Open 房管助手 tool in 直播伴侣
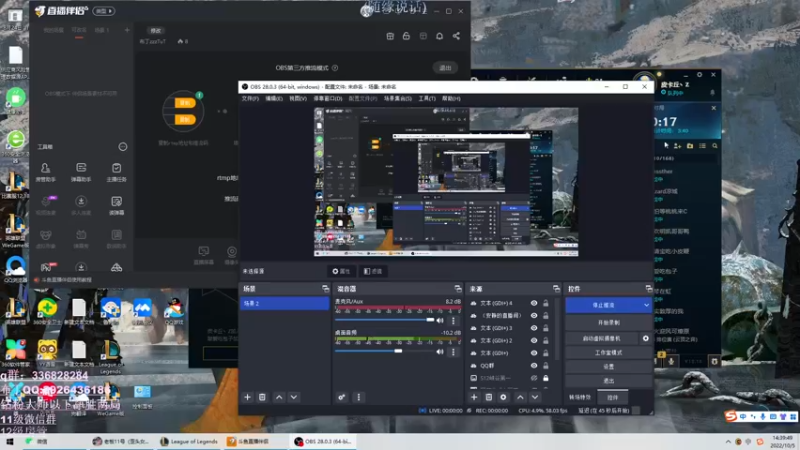Screen dimensions: 800x450 pos(45,172)
